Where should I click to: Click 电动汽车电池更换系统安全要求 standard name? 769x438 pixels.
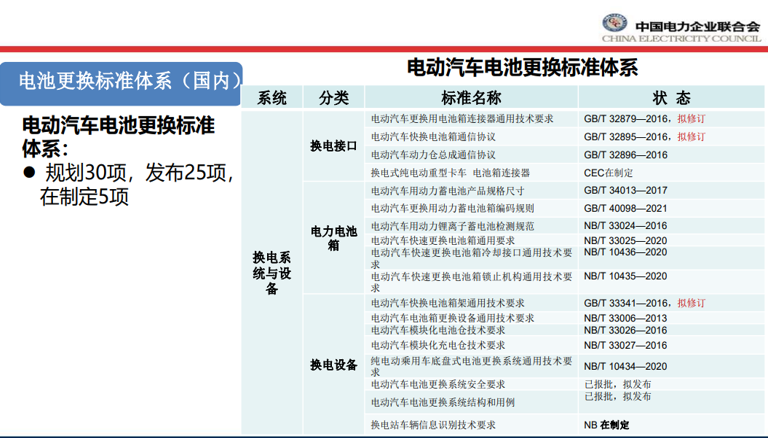[x=438, y=385]
